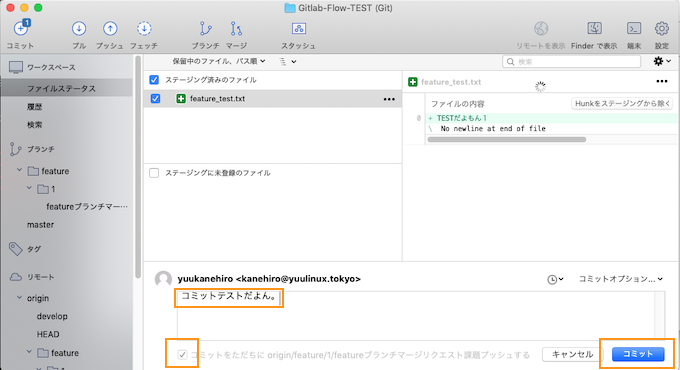Click the feature_test.txt file row
Image resolution: width=680 pixels, height=370 pixels.
(x=273, y=99)
